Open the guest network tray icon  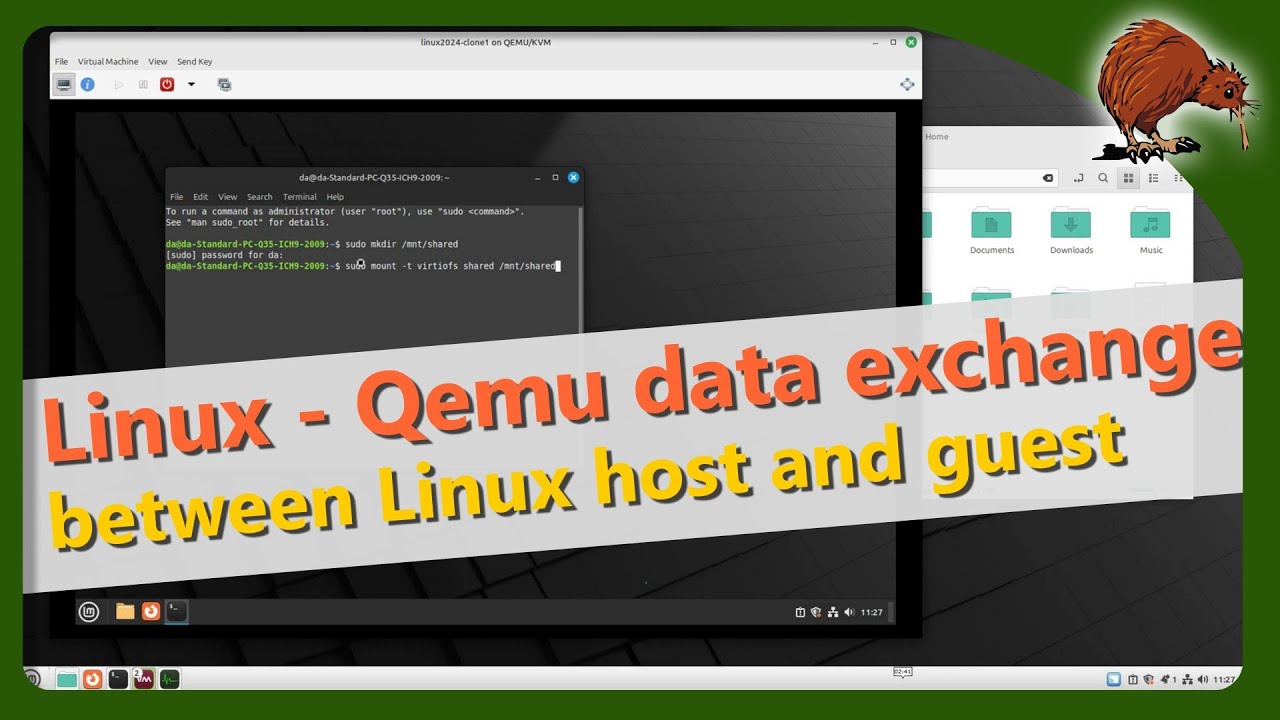click(x=832, y=612)
